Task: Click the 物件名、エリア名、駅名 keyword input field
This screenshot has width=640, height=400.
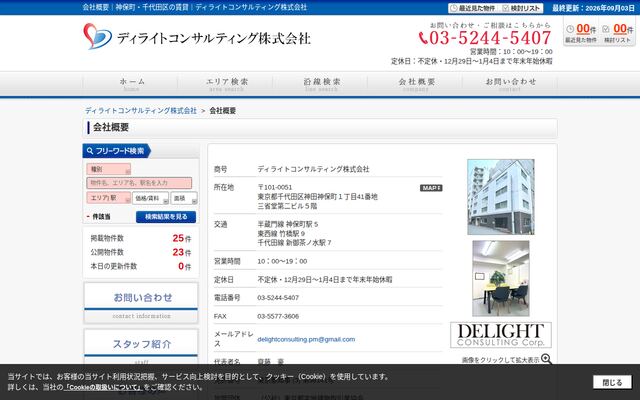Action: pos(139,183)
